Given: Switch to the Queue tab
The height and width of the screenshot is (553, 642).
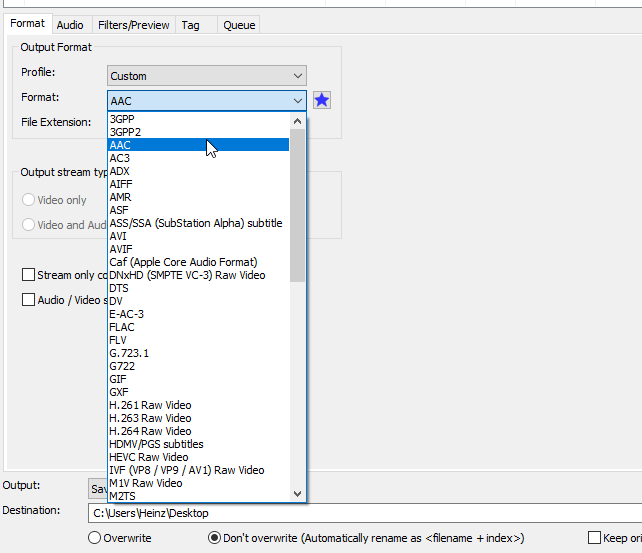Looking at the screenshot, I should pyautogui.click(x=238, y=24).
